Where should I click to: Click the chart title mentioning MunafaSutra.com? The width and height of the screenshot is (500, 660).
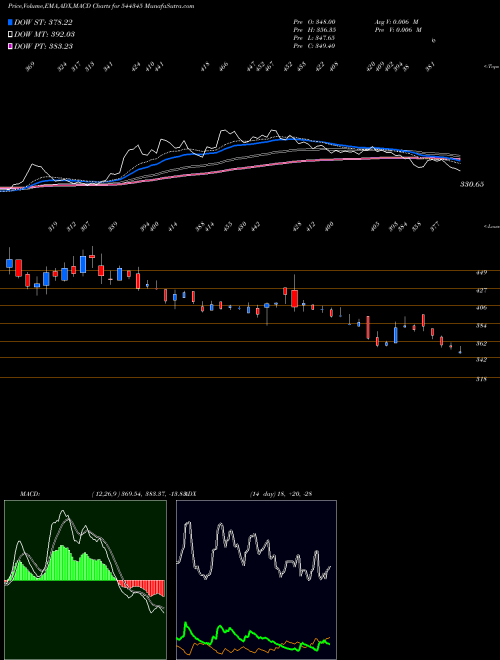(101, 6)
